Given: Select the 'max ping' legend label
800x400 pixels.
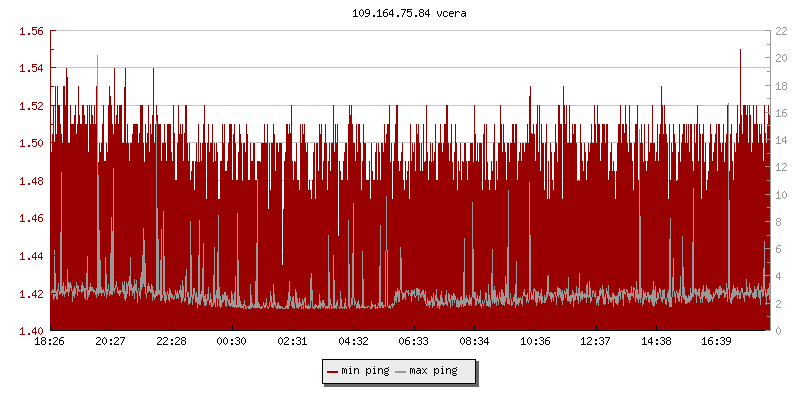Looking at the screenshot, I should click(x=433, y=372).
